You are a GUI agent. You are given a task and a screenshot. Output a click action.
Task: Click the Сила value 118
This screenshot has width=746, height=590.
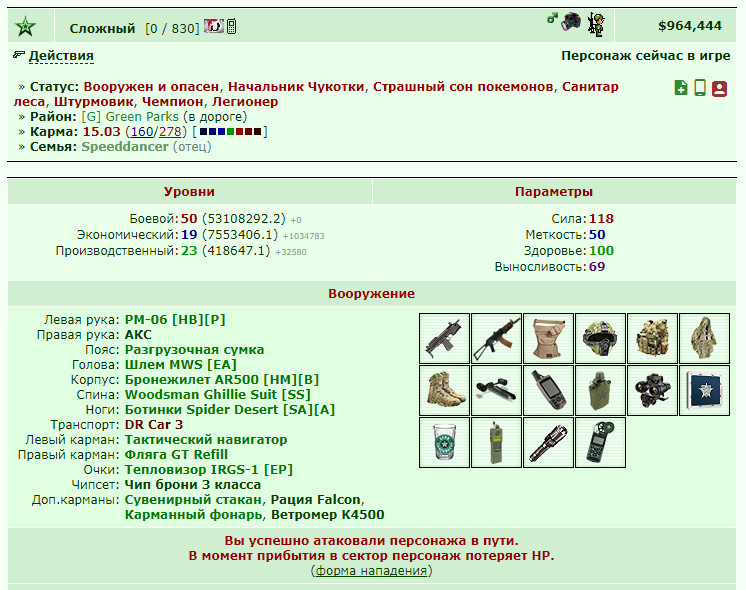pyautogui.click(x=601, y=219)
